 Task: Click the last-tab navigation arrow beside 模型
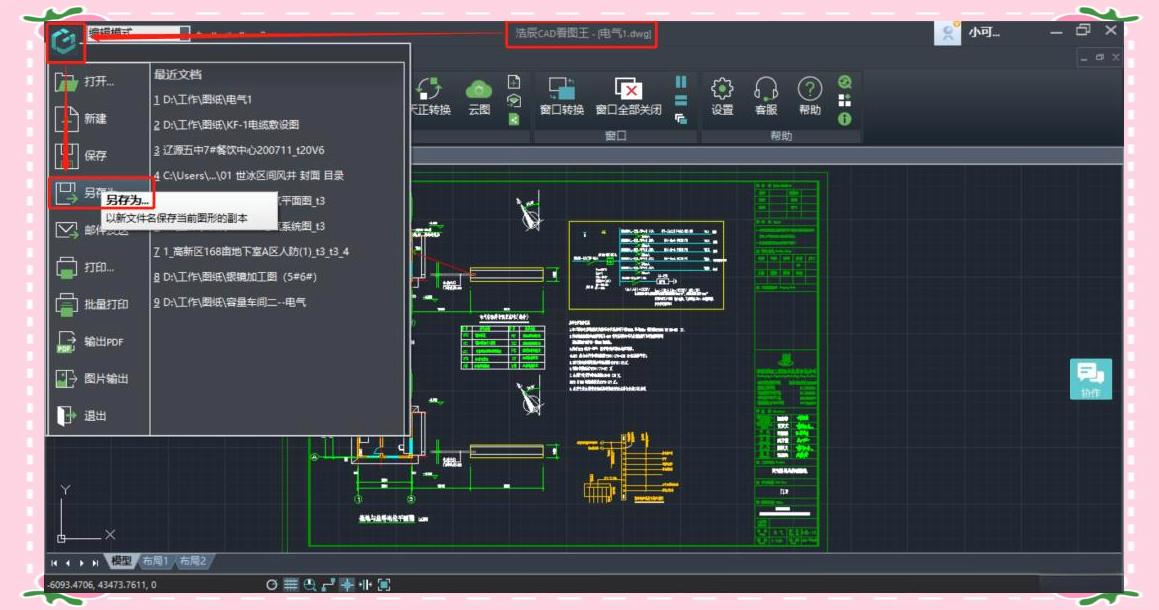[96, 563]
